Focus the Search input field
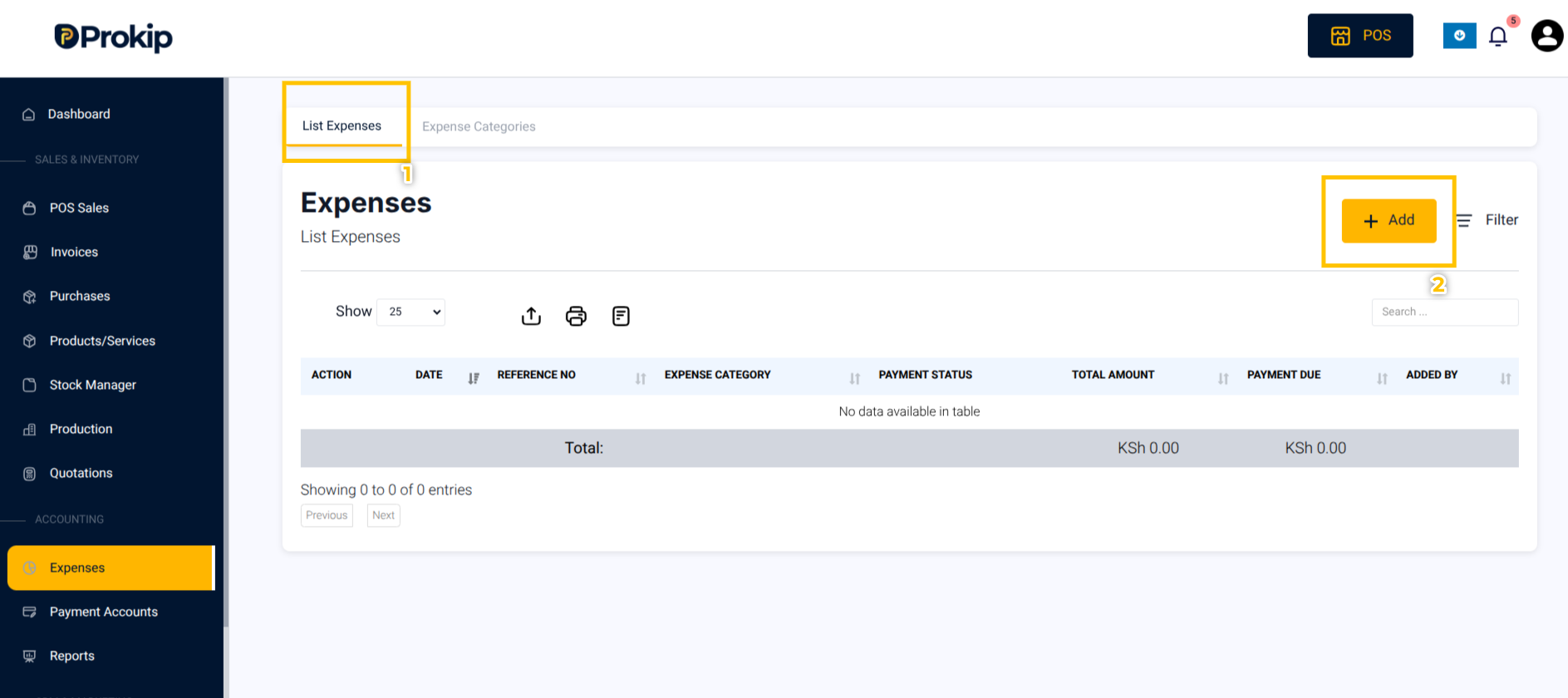Image resolution: width=1568 pixels, height=698 pixels. click(1444, 312)
